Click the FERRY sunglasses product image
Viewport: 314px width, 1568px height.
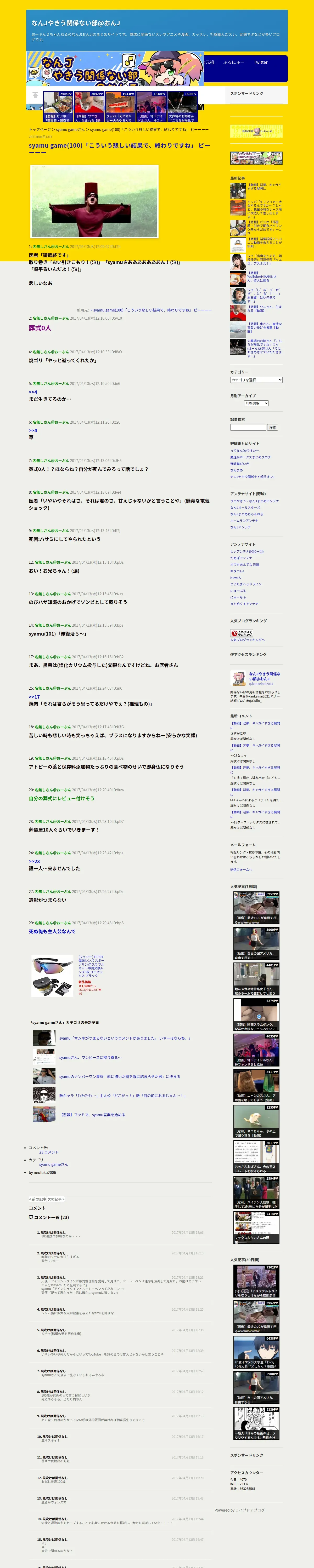pos(52,976)
